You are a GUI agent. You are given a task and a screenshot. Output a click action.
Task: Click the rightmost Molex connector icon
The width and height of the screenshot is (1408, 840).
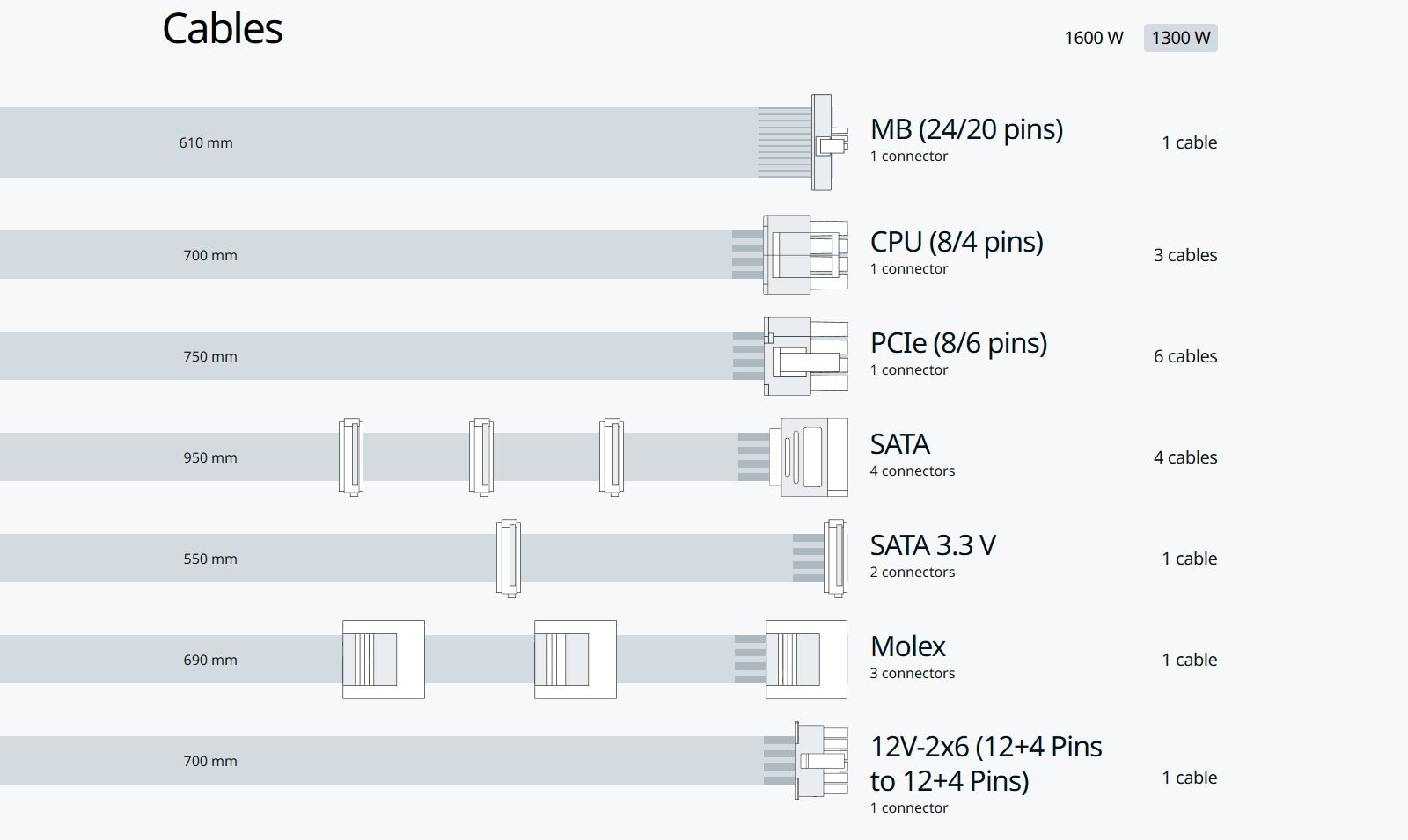pos(806,660)
